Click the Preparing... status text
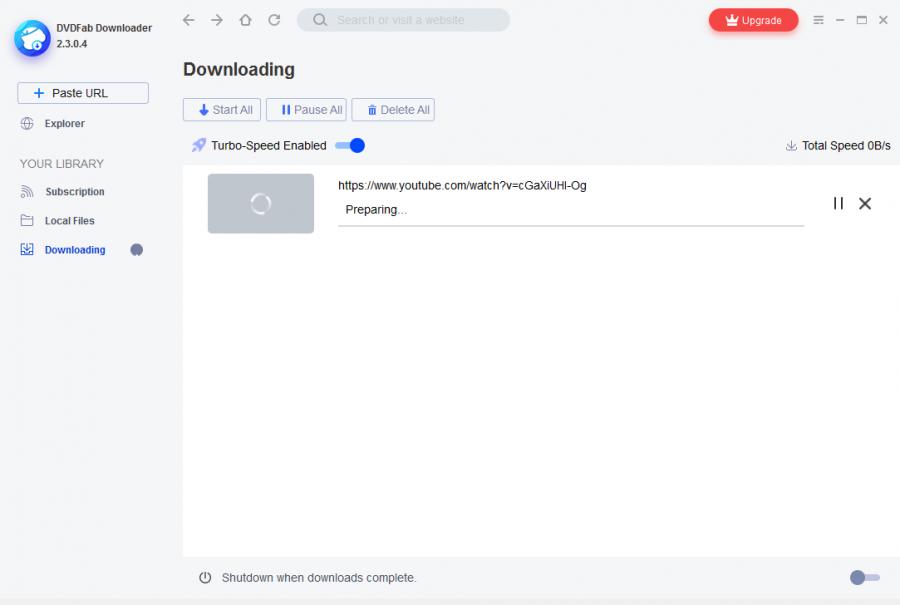Viewport: 900px width, 605px height. (376, 210)
